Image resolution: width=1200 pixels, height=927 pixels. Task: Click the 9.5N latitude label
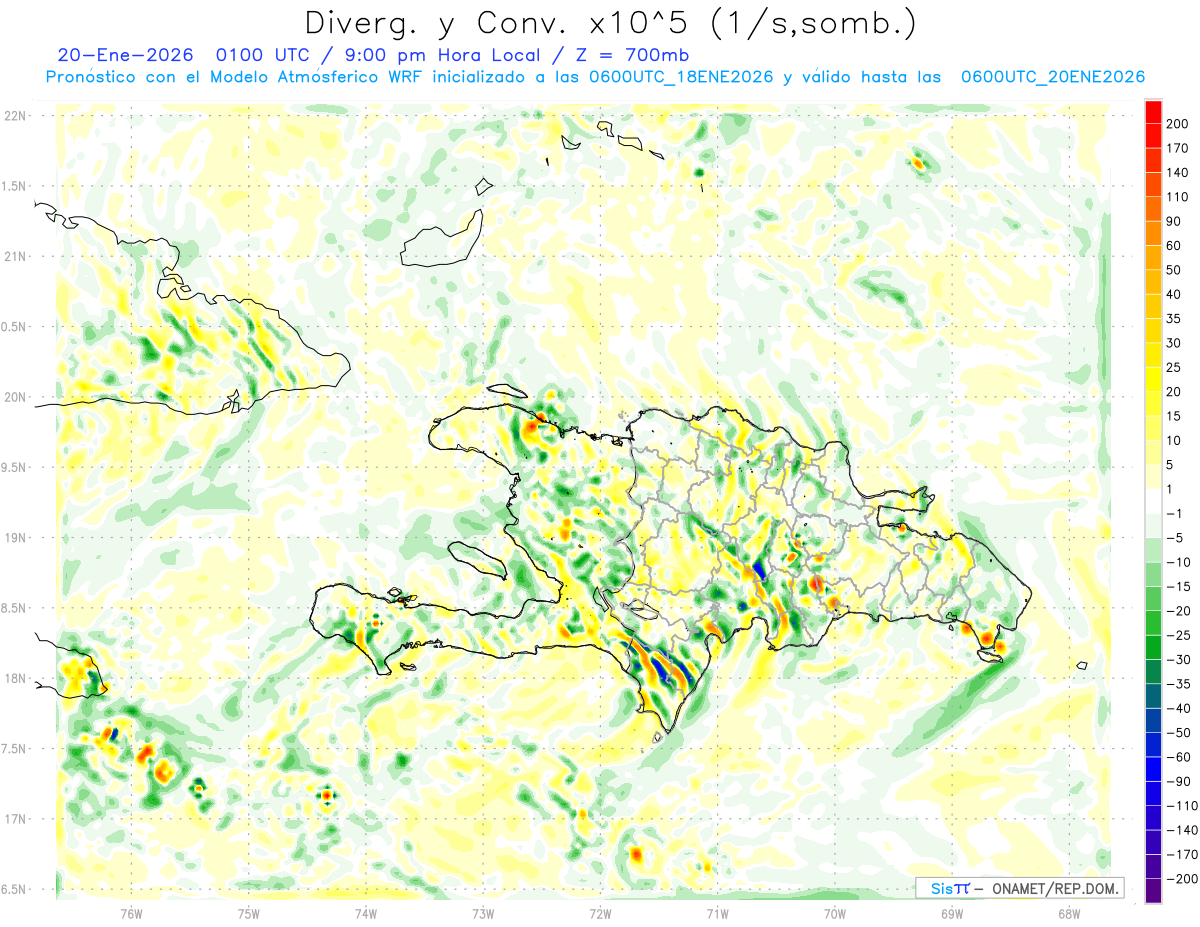pyautogui.click(x=15, y=468)
